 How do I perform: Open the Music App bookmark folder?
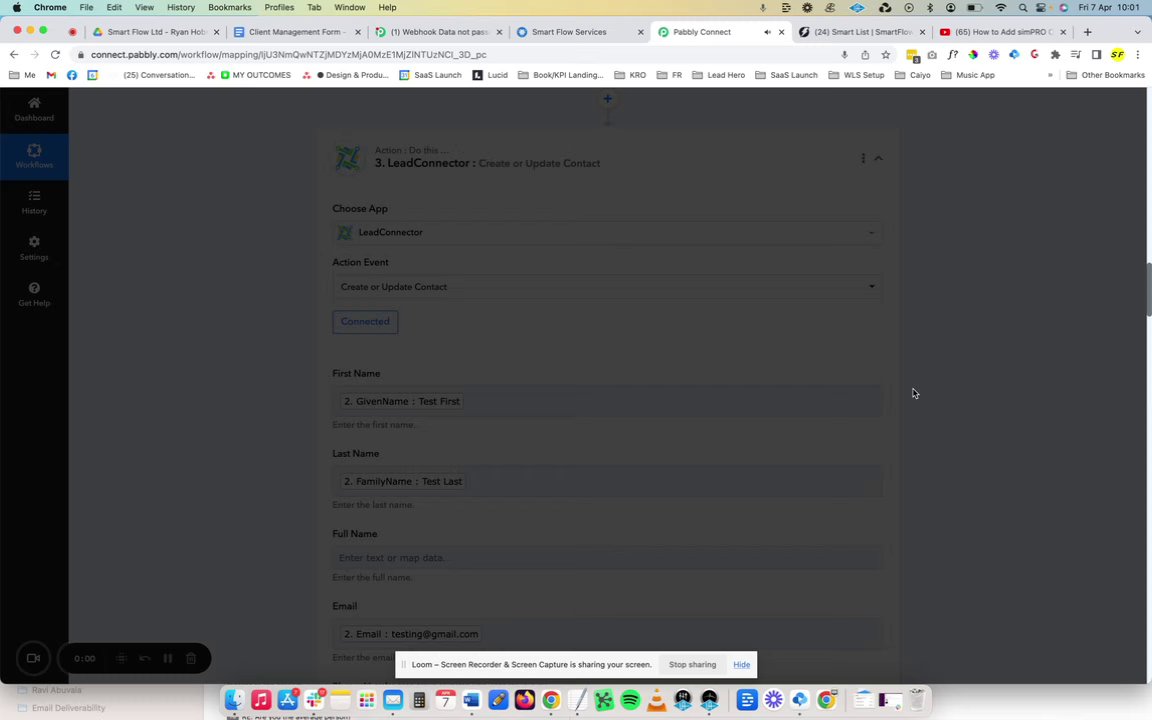968,75
